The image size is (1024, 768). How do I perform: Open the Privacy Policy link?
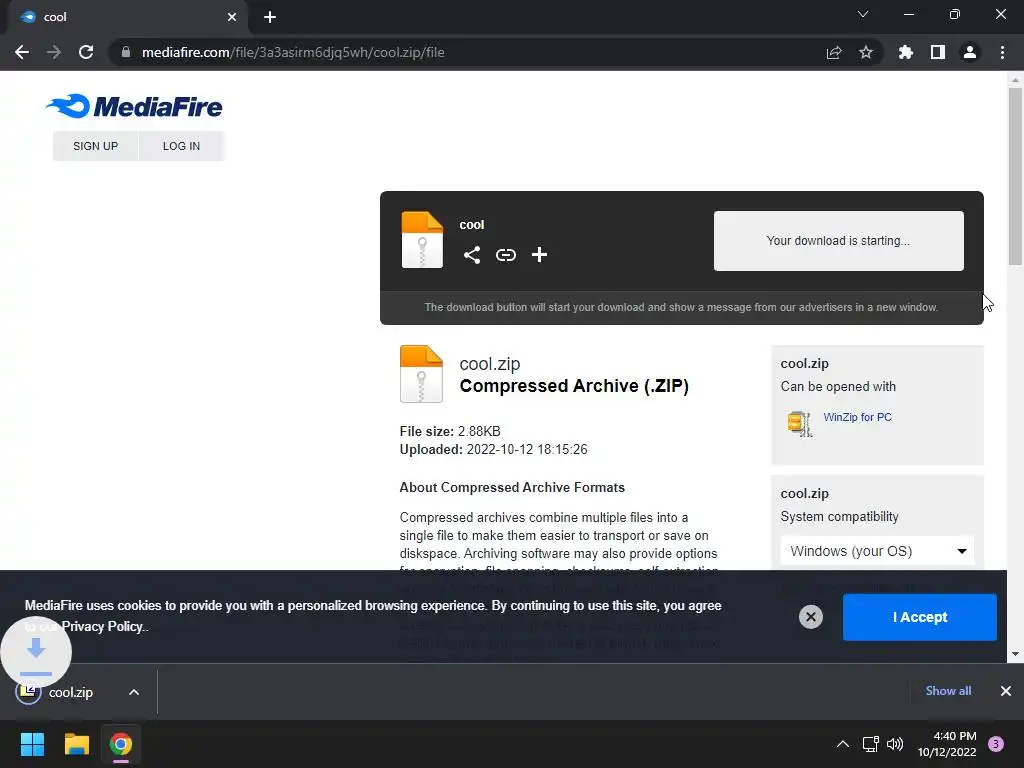pyautogui.click(x=102, y=627)
